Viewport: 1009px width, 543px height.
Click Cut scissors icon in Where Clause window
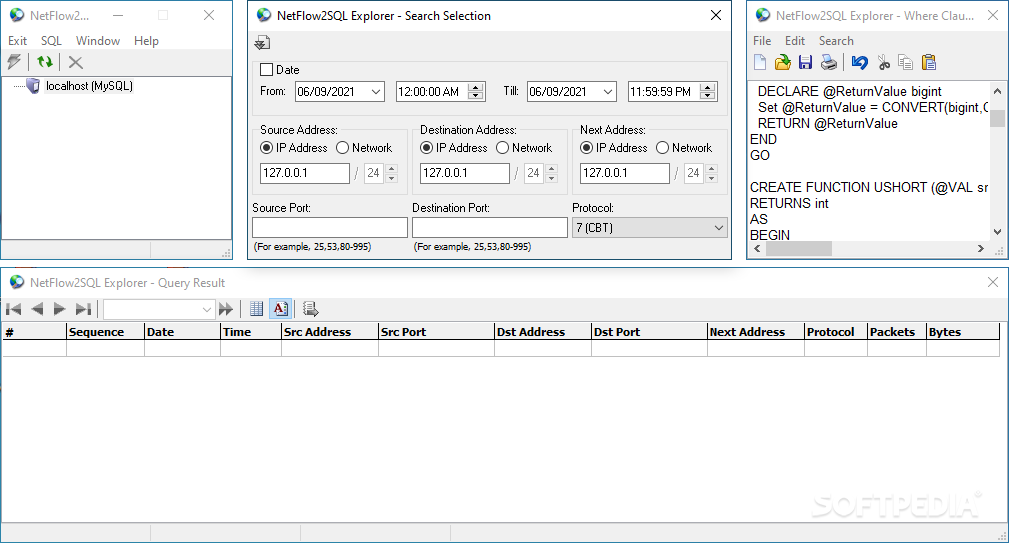click(x=884, y=62)
